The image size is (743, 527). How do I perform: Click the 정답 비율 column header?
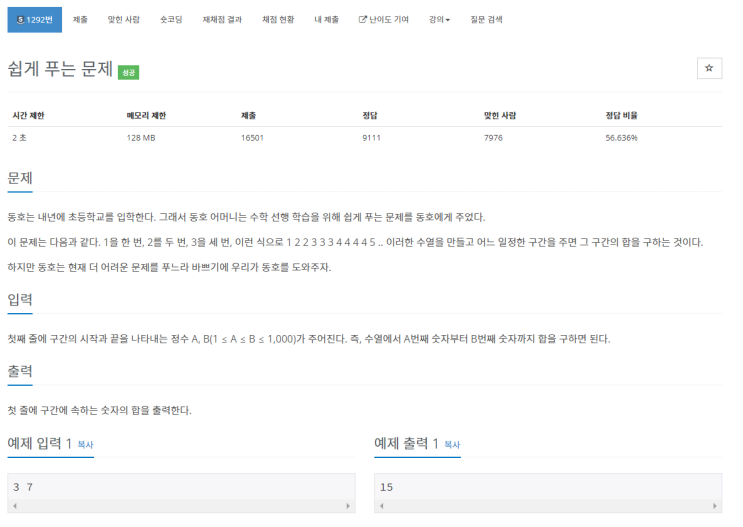(622, 116)
